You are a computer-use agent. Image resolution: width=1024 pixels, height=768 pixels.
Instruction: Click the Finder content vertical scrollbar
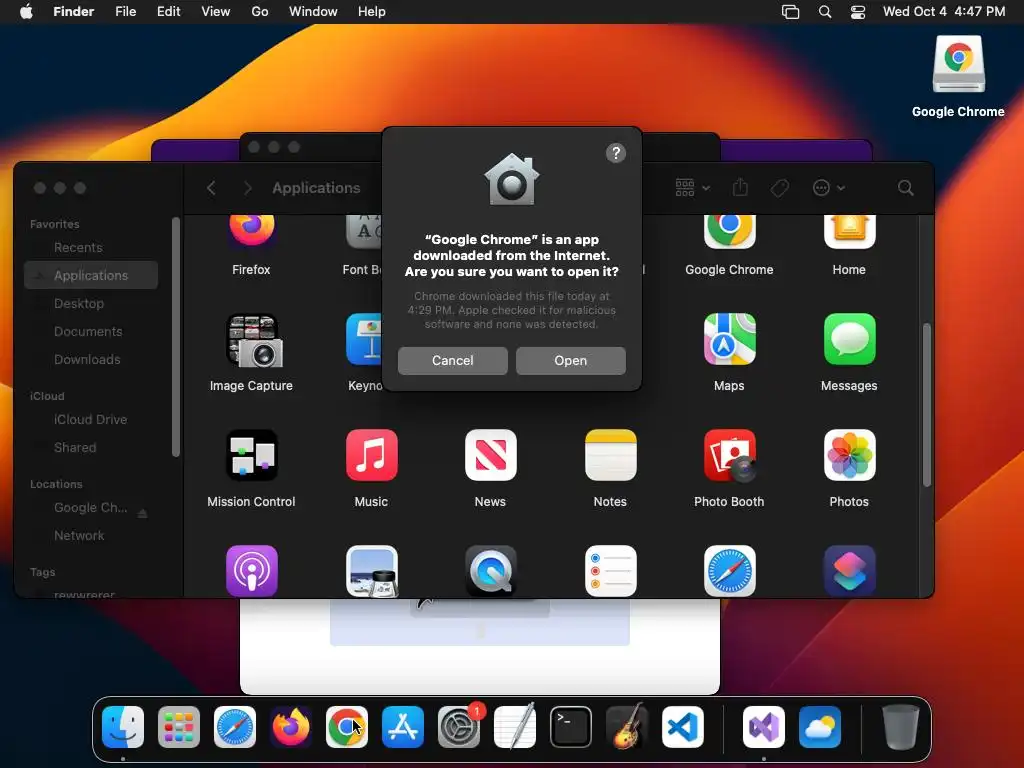926,405
